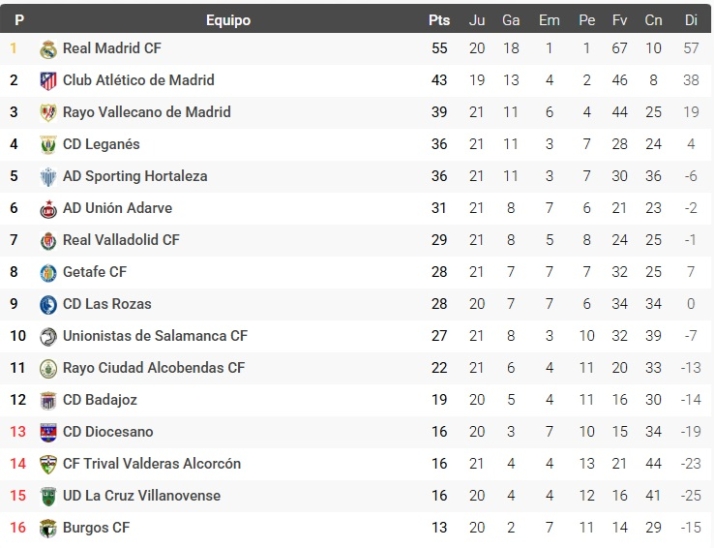Screen dimensions: 714x548
Task: Click the Club Atlético de Madrid crest
Action: coord(49,81)
